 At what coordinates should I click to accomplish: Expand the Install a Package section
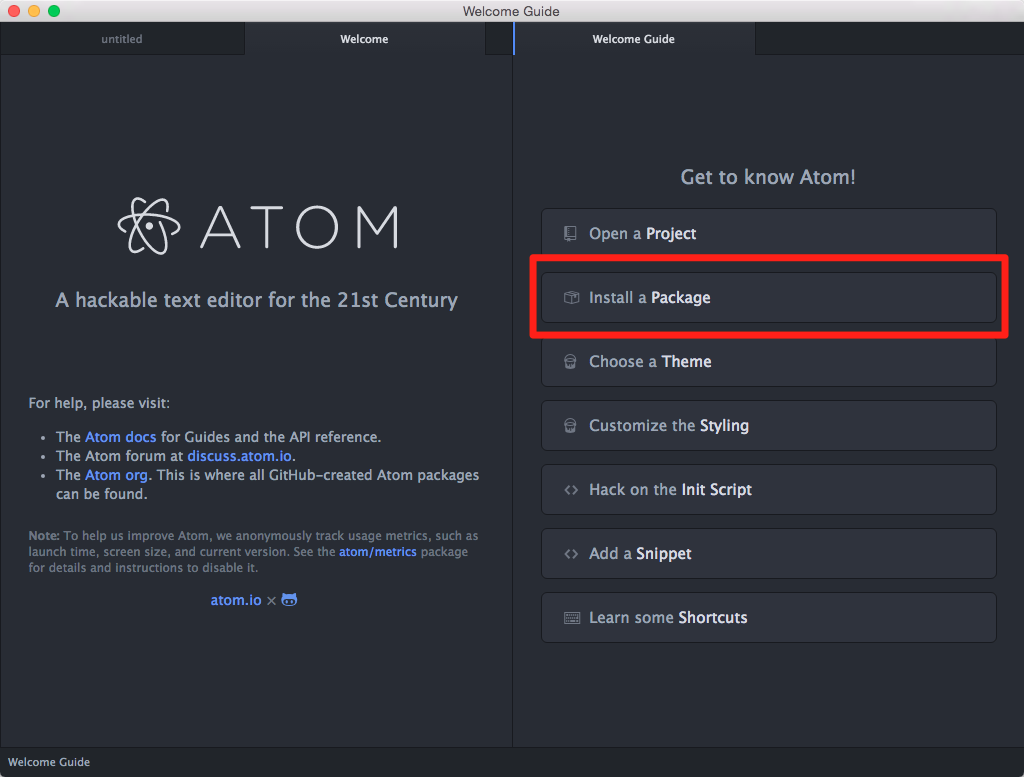pos(769,298)
